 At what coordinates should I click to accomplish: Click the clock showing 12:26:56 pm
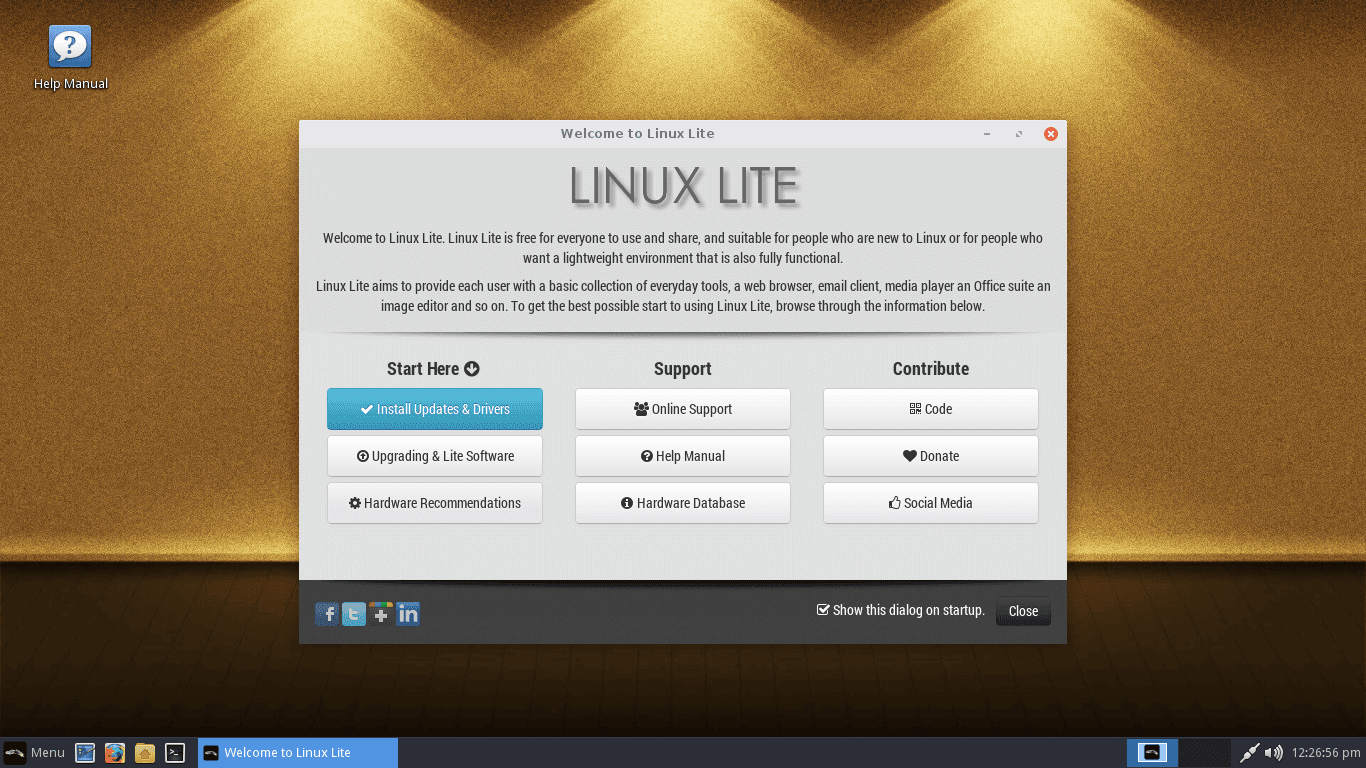(1326, 753)
